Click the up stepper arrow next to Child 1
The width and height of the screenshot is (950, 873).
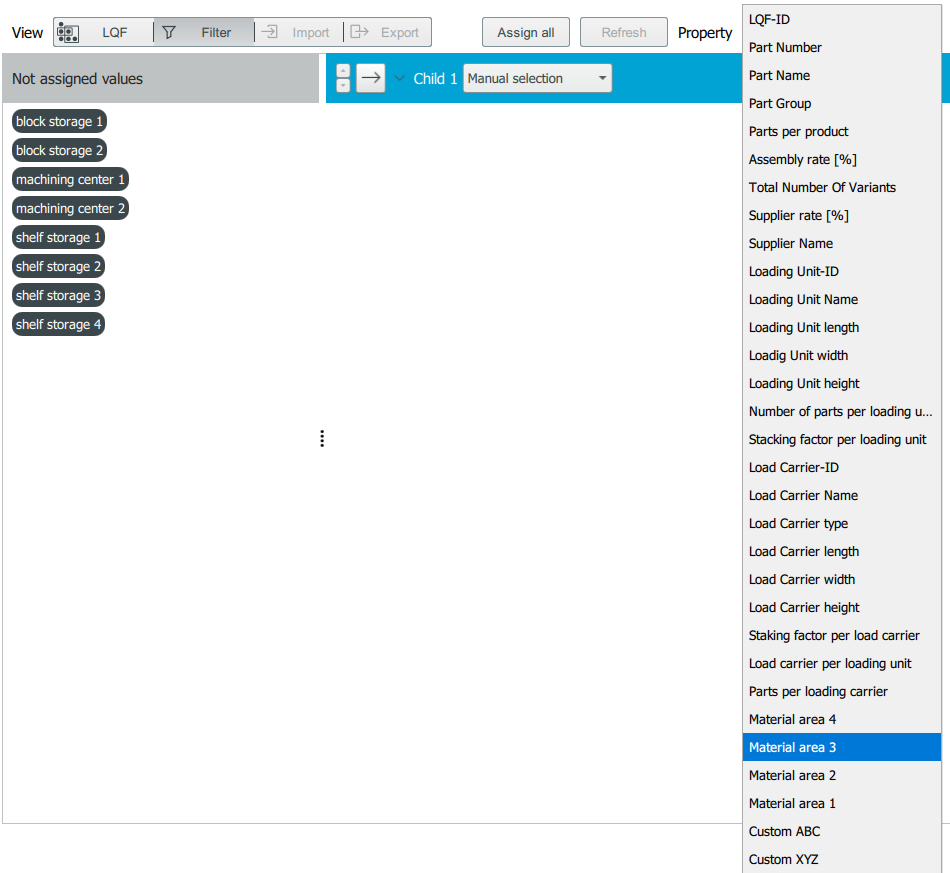pos(343,71)
